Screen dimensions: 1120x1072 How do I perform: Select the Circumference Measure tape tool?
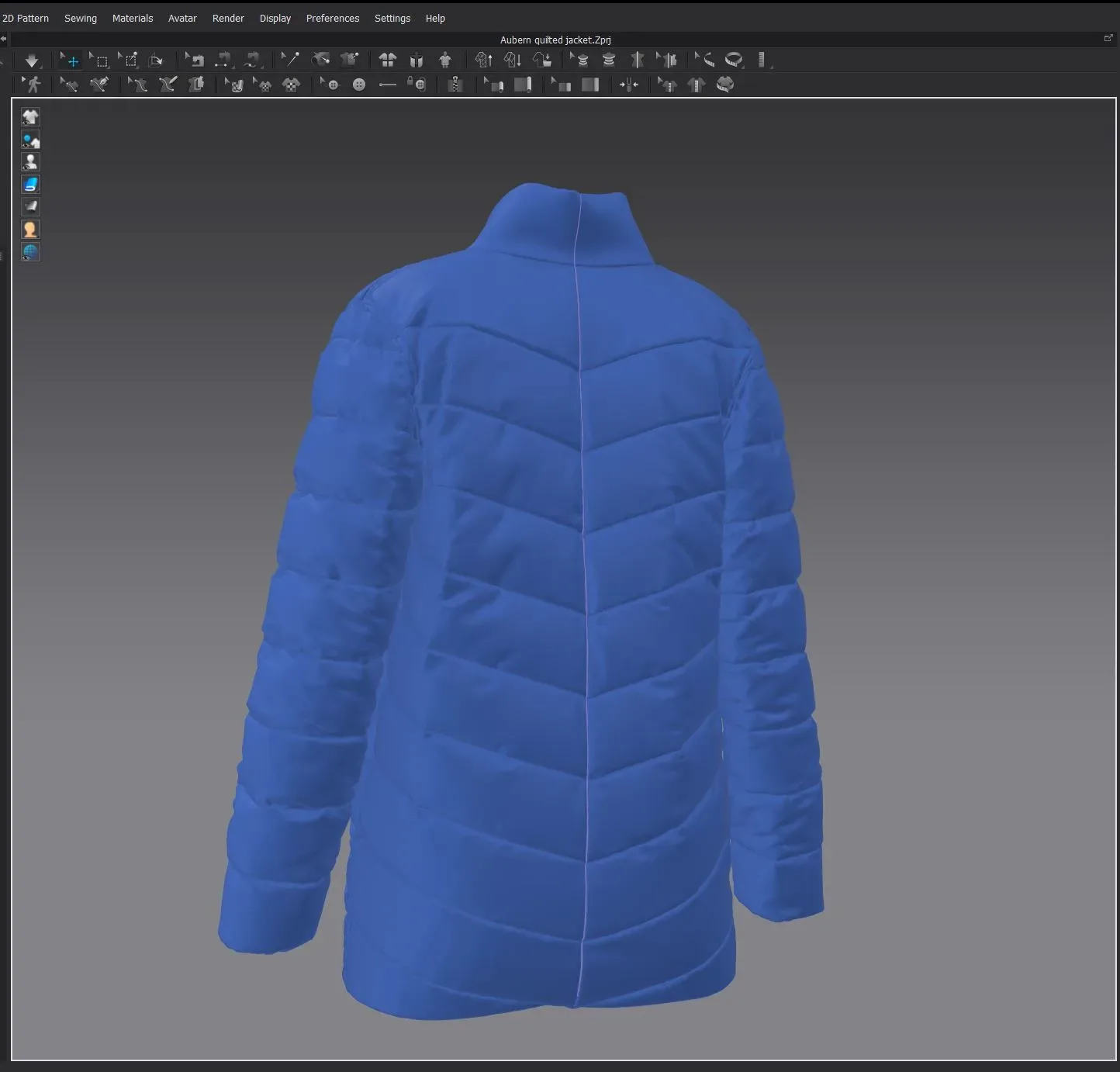coord(734,60)
